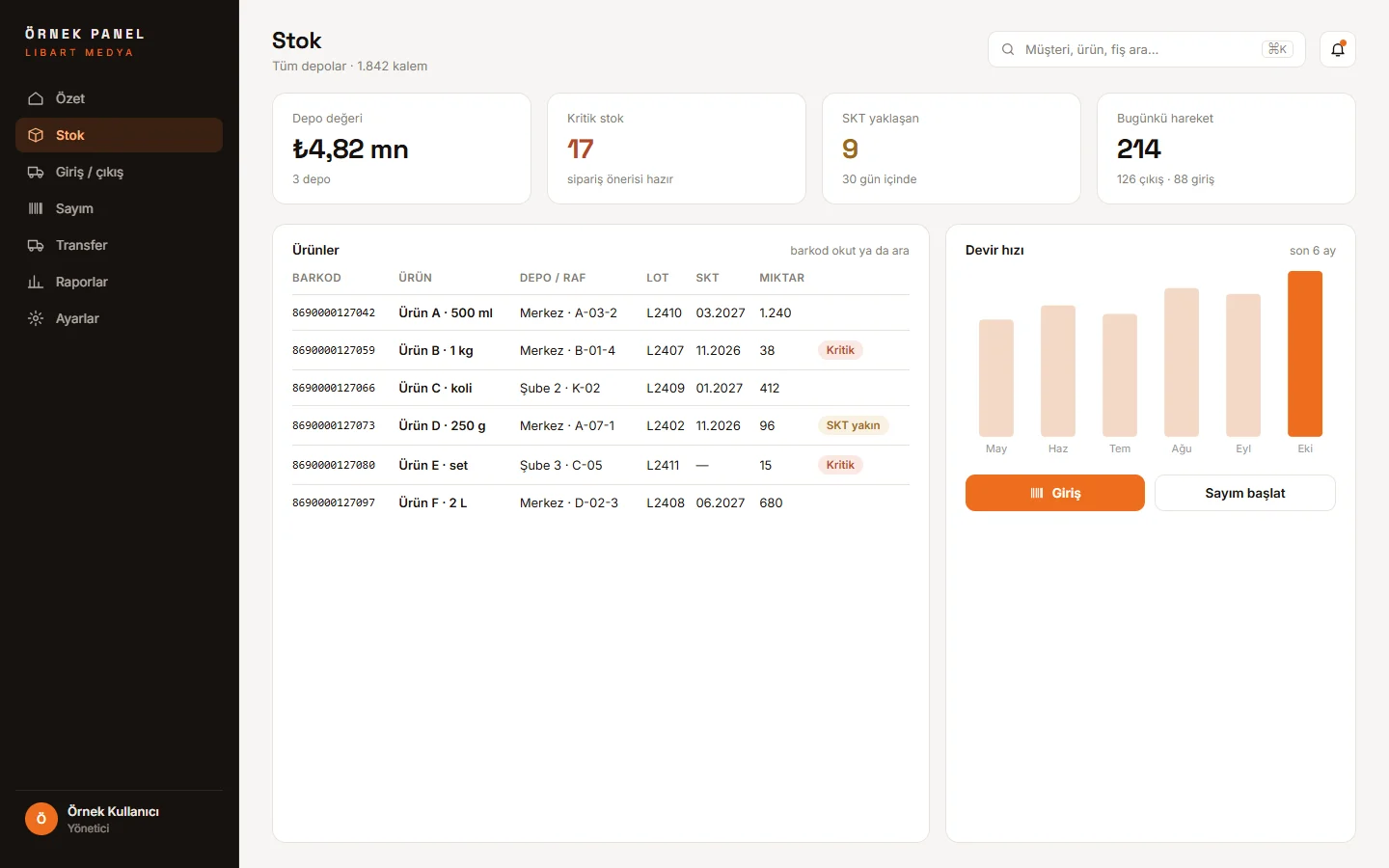This screenshot has width=1389, height=868.
Task: Click the SKT yakın badge on Ürün D row
Action: (x=853, y=425)
